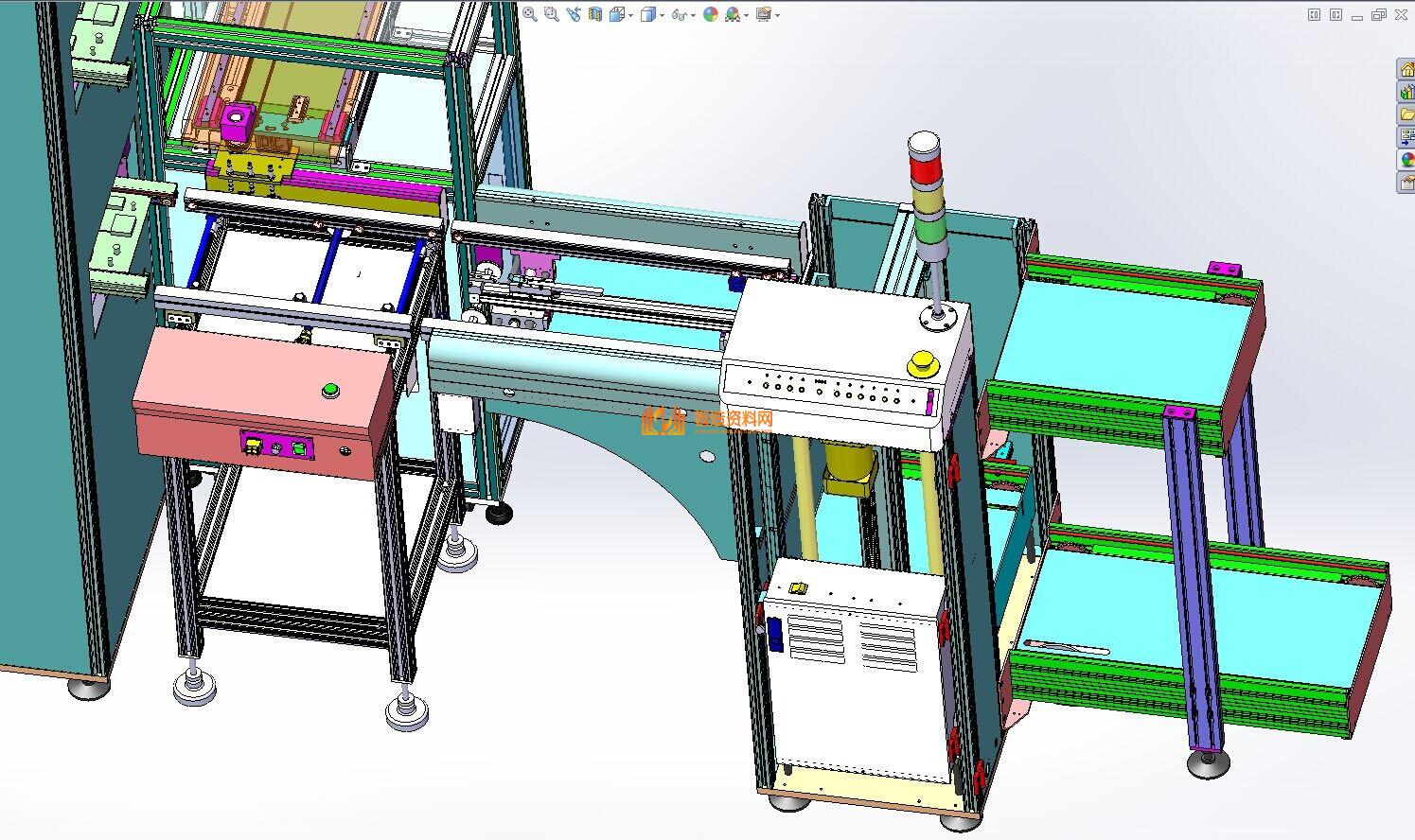This screenshot has width=1415, height=840.
Task: Toggle Hide/Show Items glasses icon
Action: coord(679,14)
